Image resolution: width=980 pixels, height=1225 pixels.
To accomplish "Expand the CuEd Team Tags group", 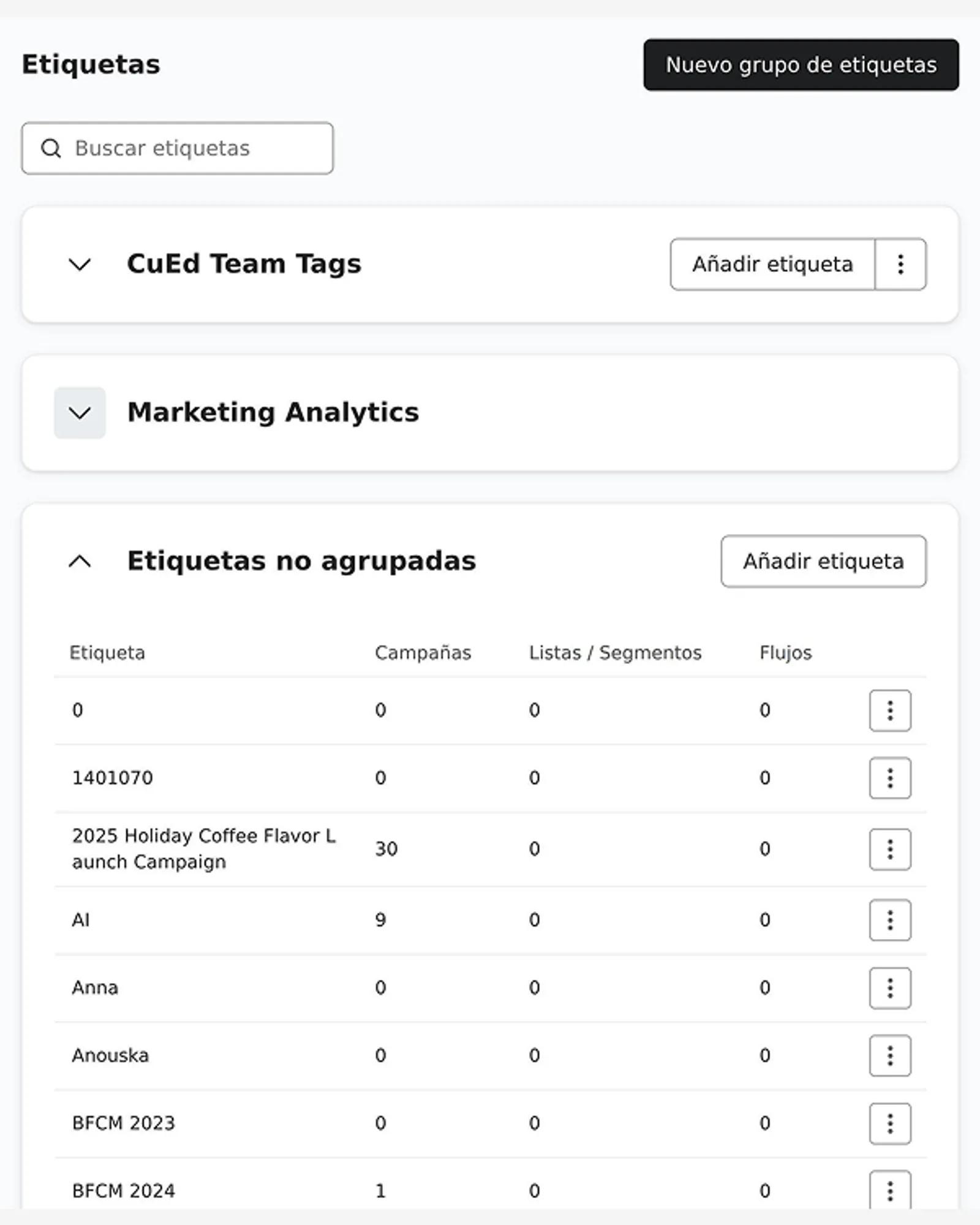I will [80, 265].
